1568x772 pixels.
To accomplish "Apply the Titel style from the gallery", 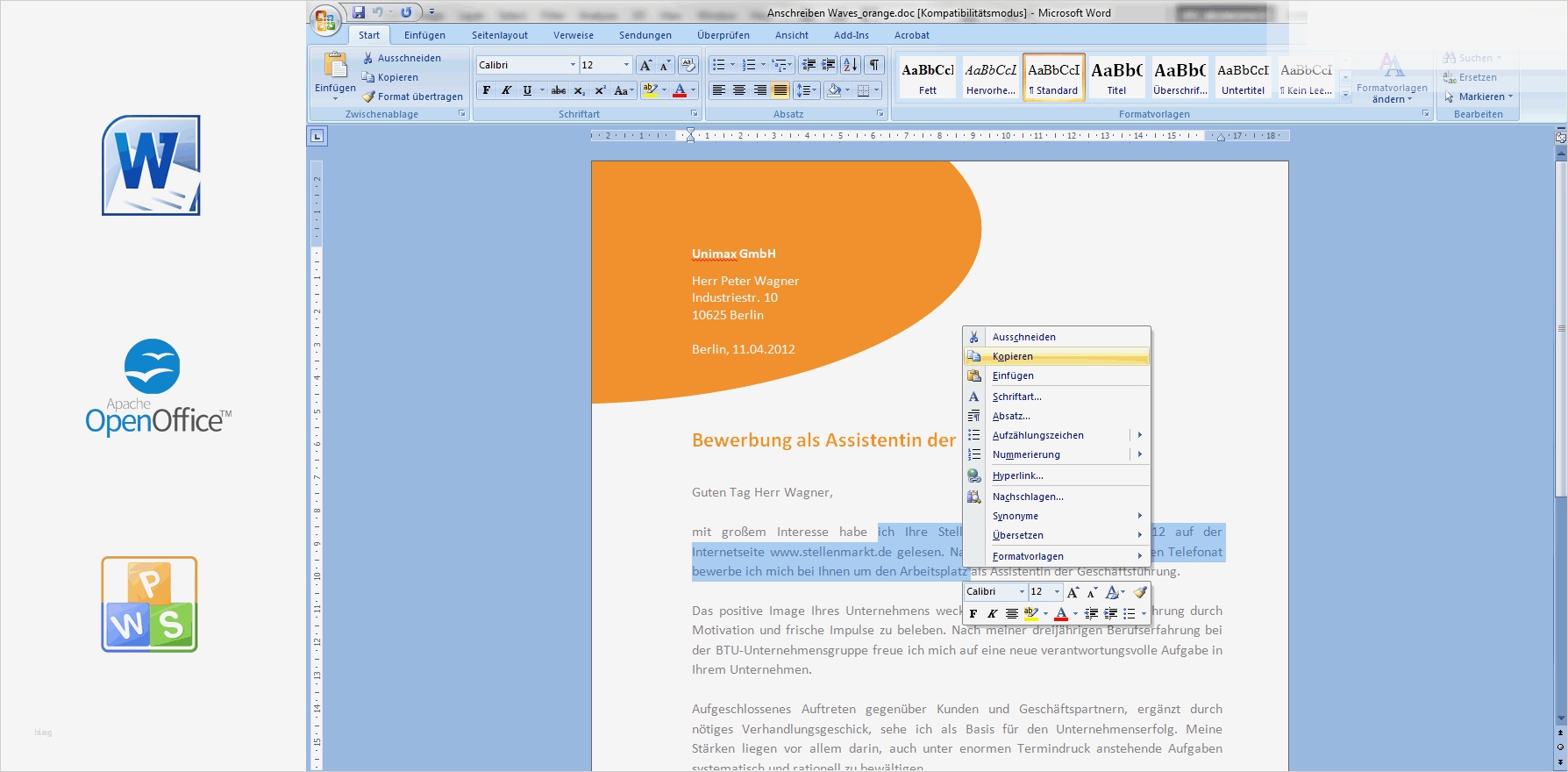I will (x=1116, y=77).
